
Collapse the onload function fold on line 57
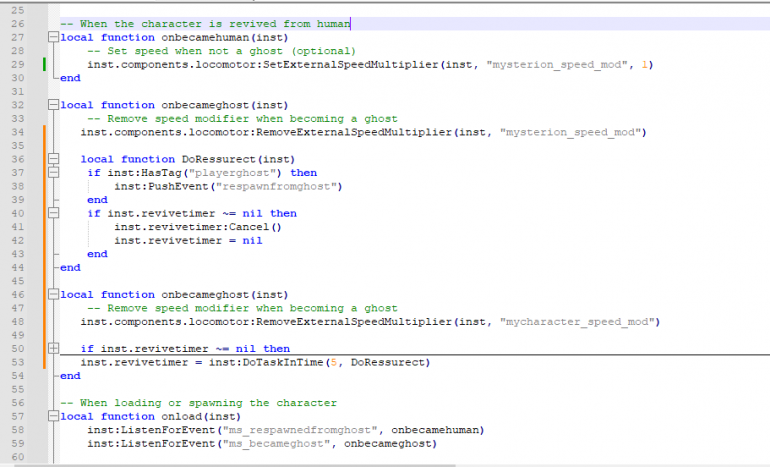click(52, 417)
